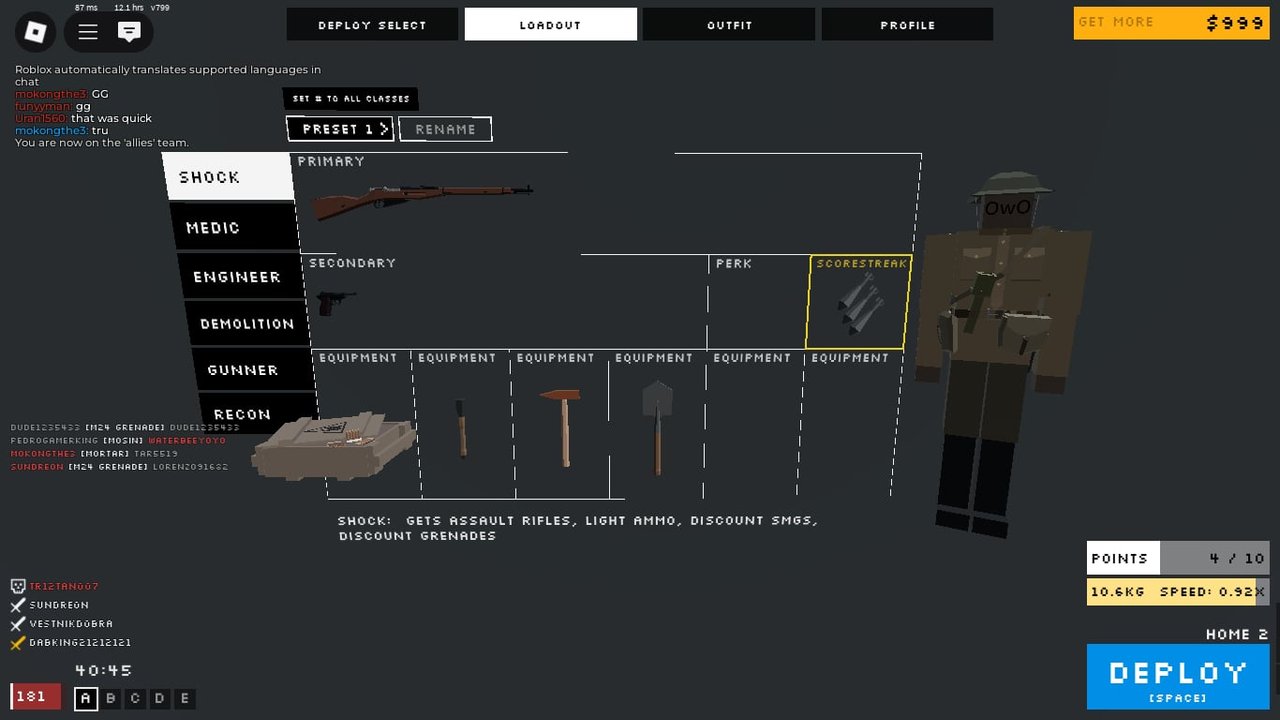1280x720 pixels.
Task: Click the Get More currency button
Action: pyautogui.click(x=1171, y=23)
